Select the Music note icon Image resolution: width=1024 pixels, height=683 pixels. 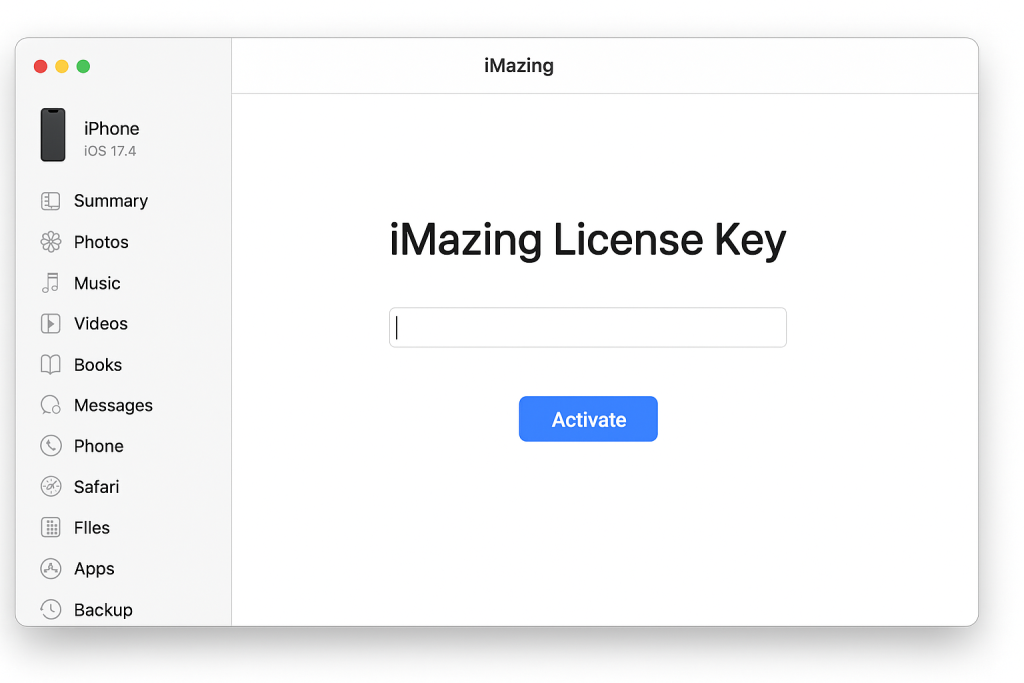[50, 283]
